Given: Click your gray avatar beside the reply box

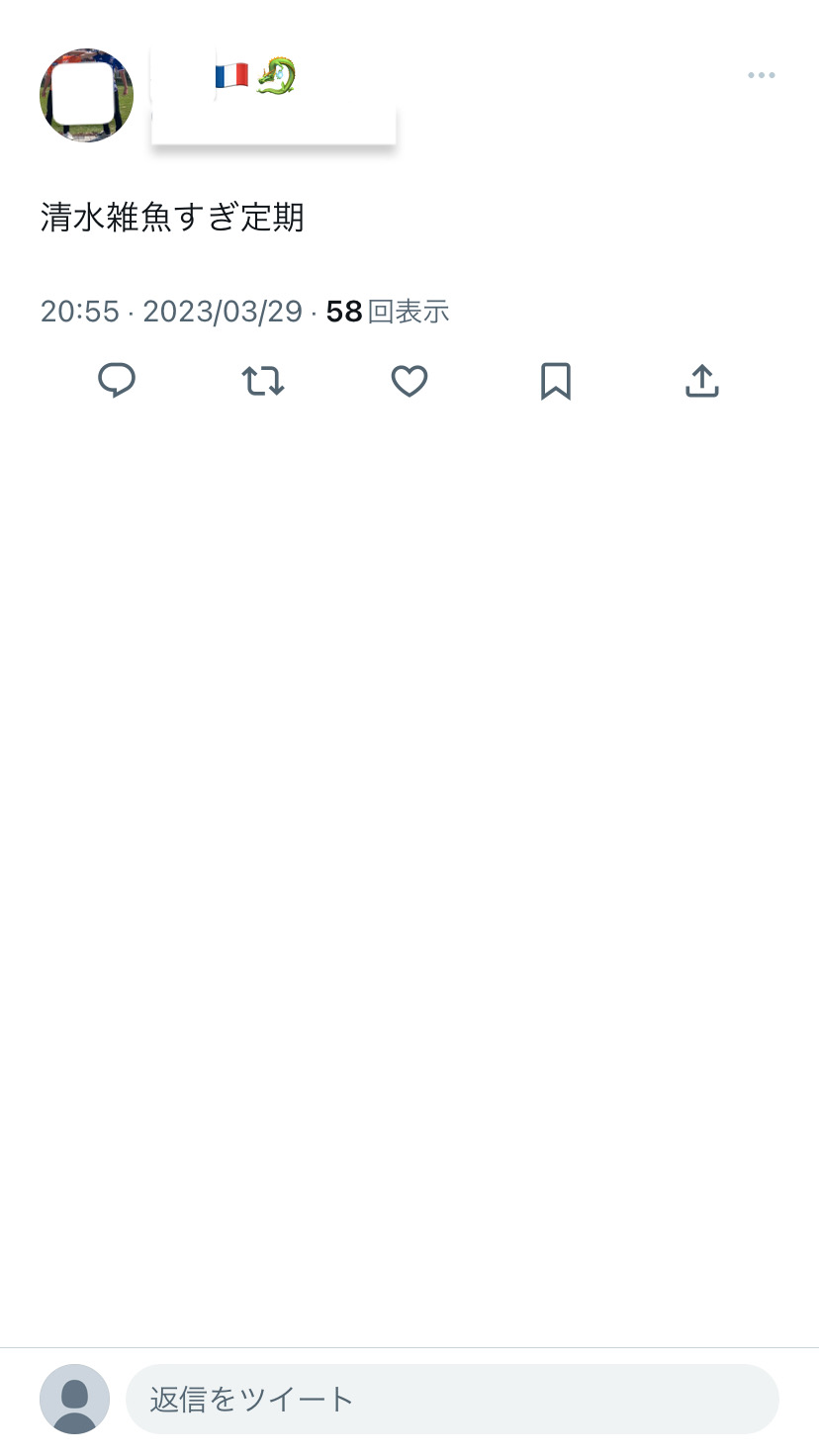Looking at the screenshot, I should (x=75, y=1399).
